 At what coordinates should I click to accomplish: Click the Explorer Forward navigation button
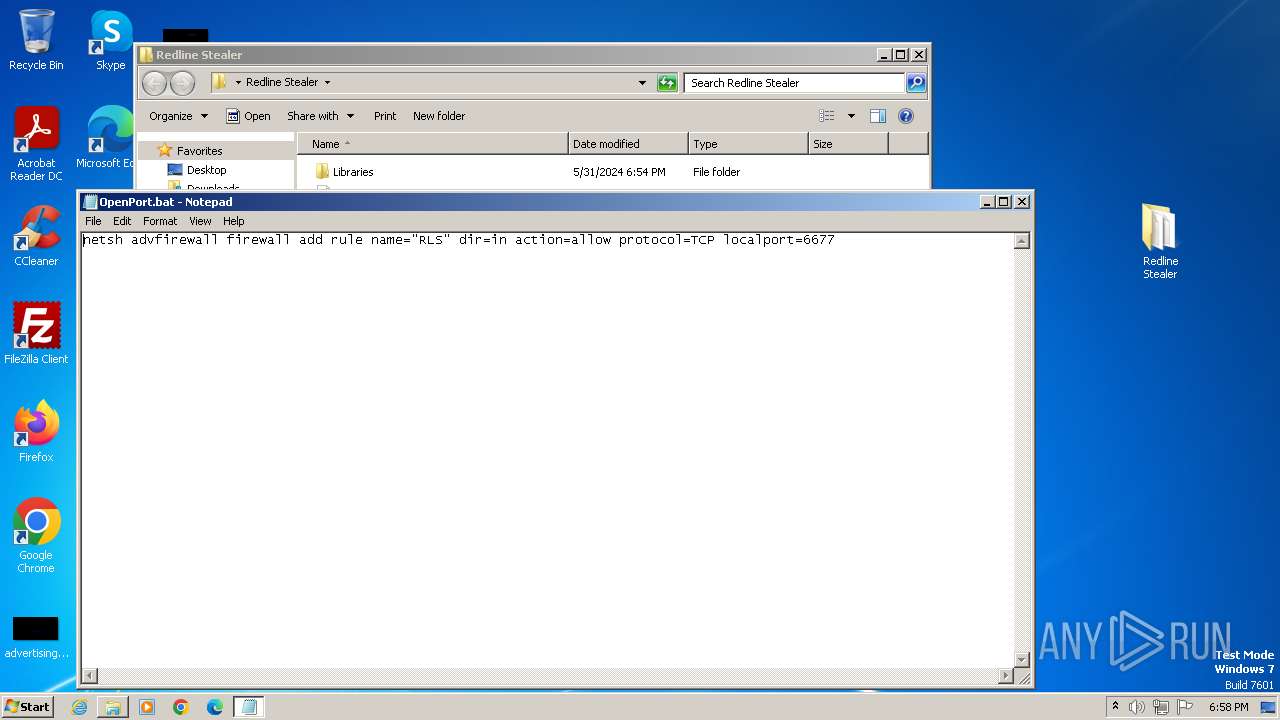click(182, 83)
